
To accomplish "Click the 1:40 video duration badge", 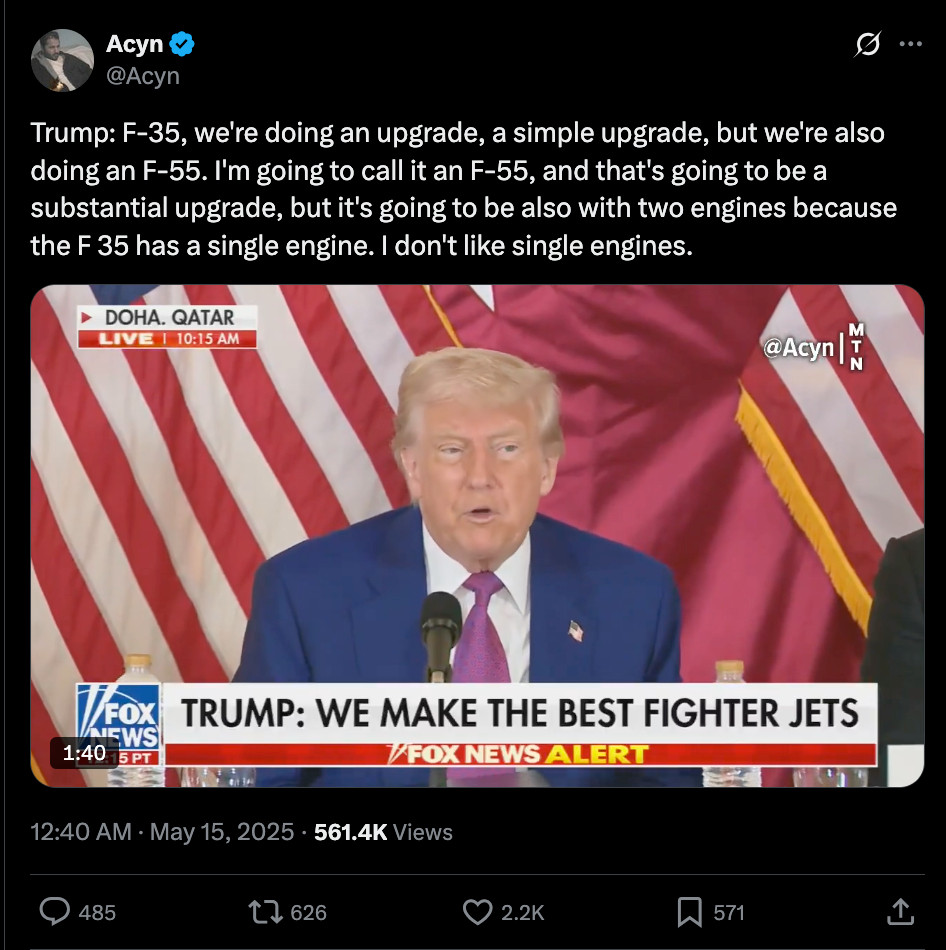I will click(x=84, y=753).
